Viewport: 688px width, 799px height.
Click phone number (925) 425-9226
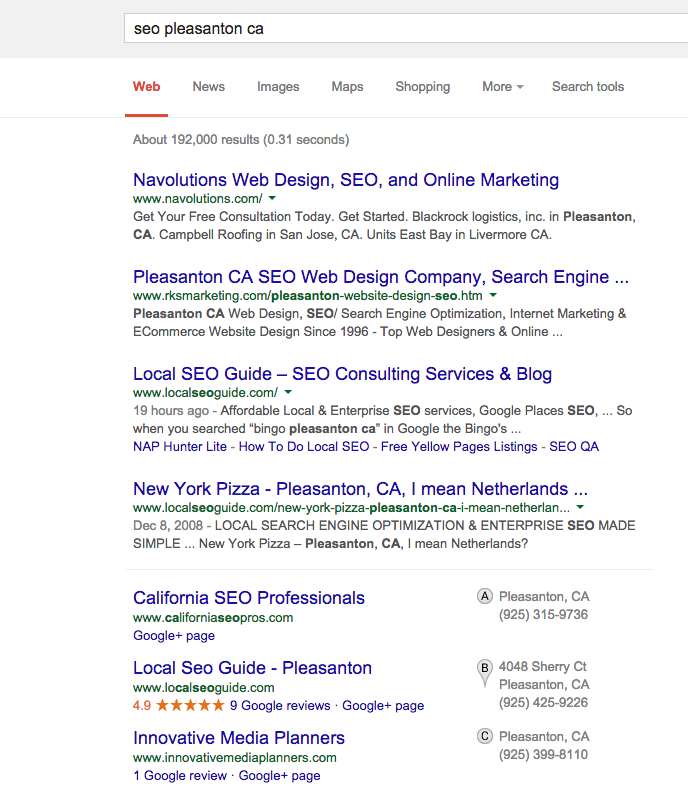point(543,703)
